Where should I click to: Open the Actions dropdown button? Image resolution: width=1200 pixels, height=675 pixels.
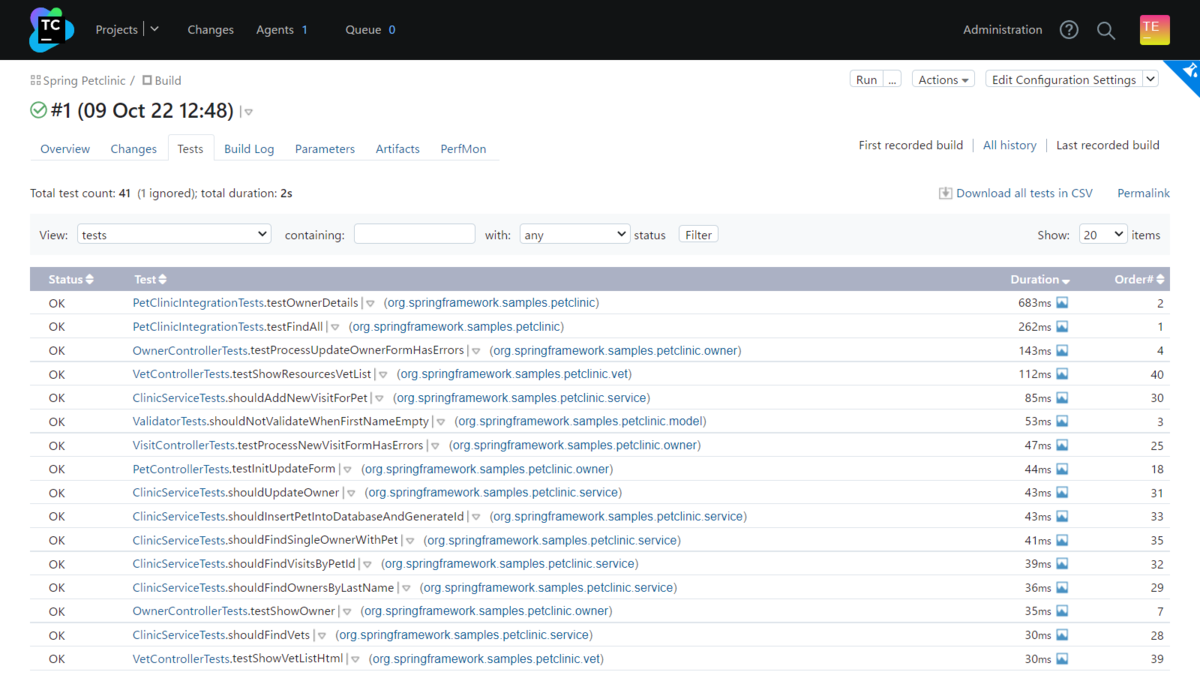coord(944,80)
